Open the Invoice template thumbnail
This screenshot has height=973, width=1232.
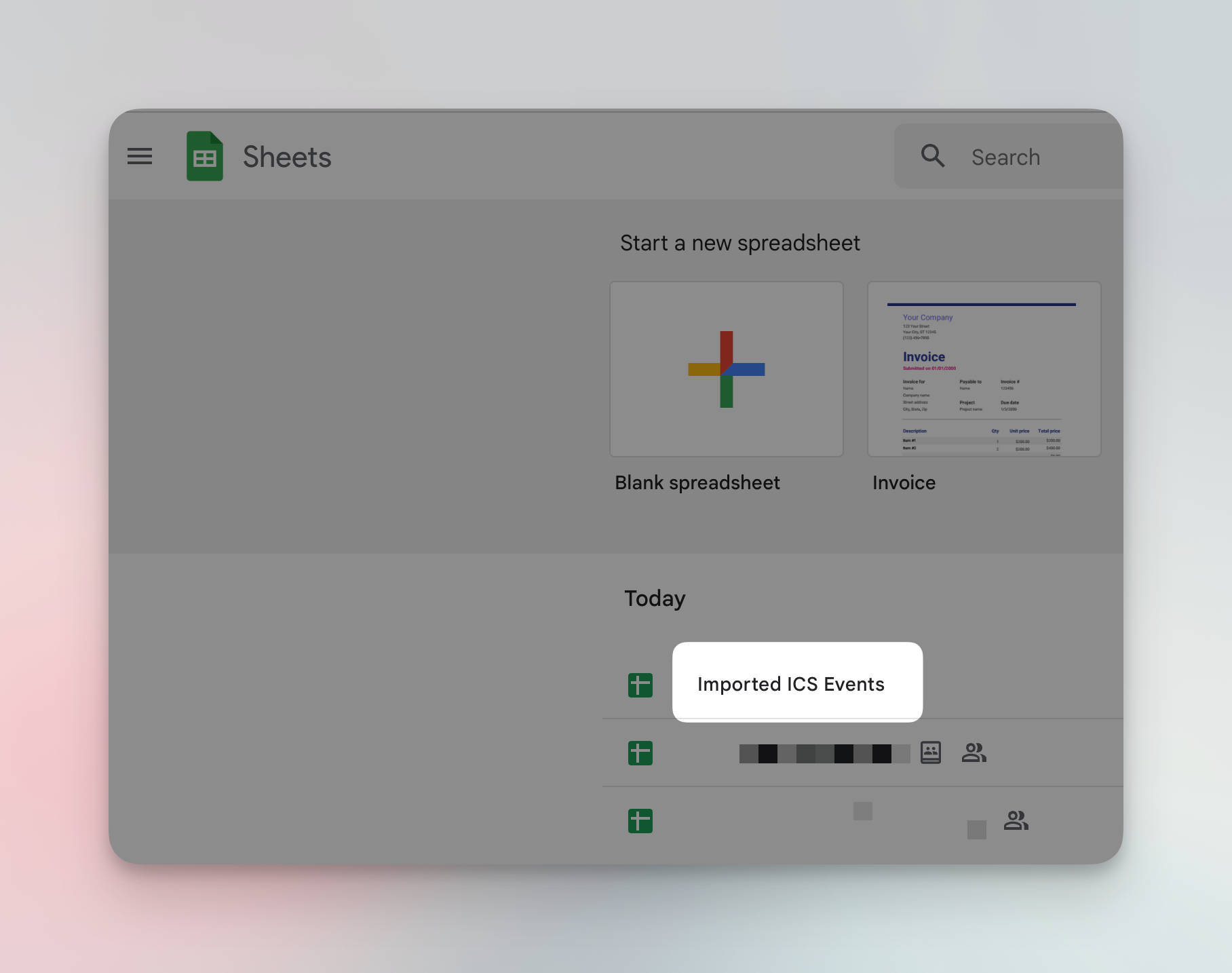click(x=984, y=369)
